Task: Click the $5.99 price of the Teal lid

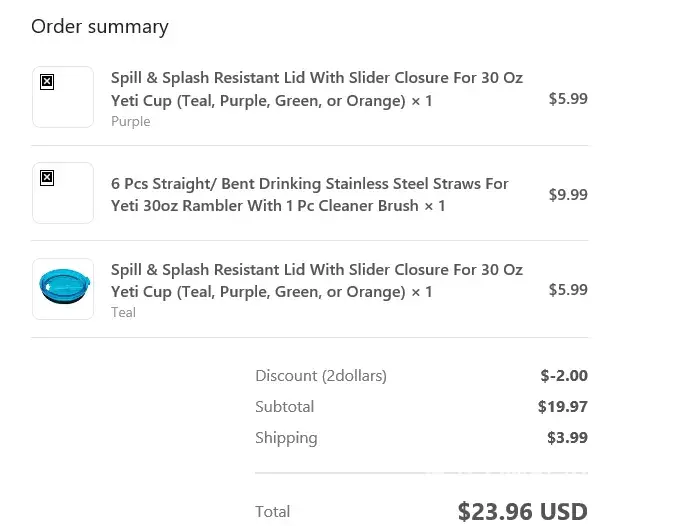Action: click(568, 289)
